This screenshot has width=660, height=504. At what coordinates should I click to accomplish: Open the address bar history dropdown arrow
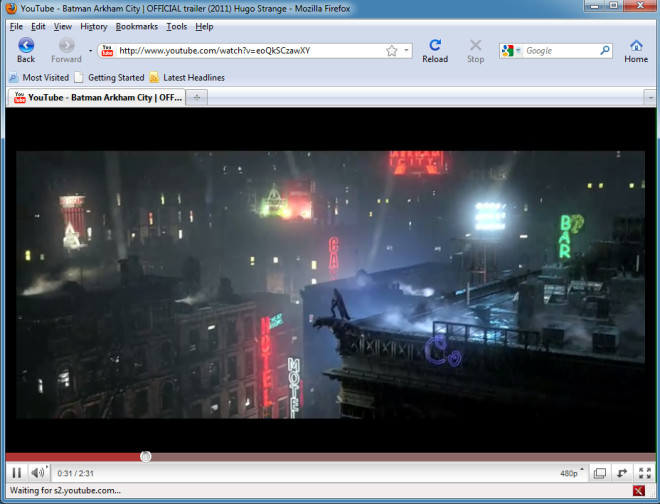(406, 50)
